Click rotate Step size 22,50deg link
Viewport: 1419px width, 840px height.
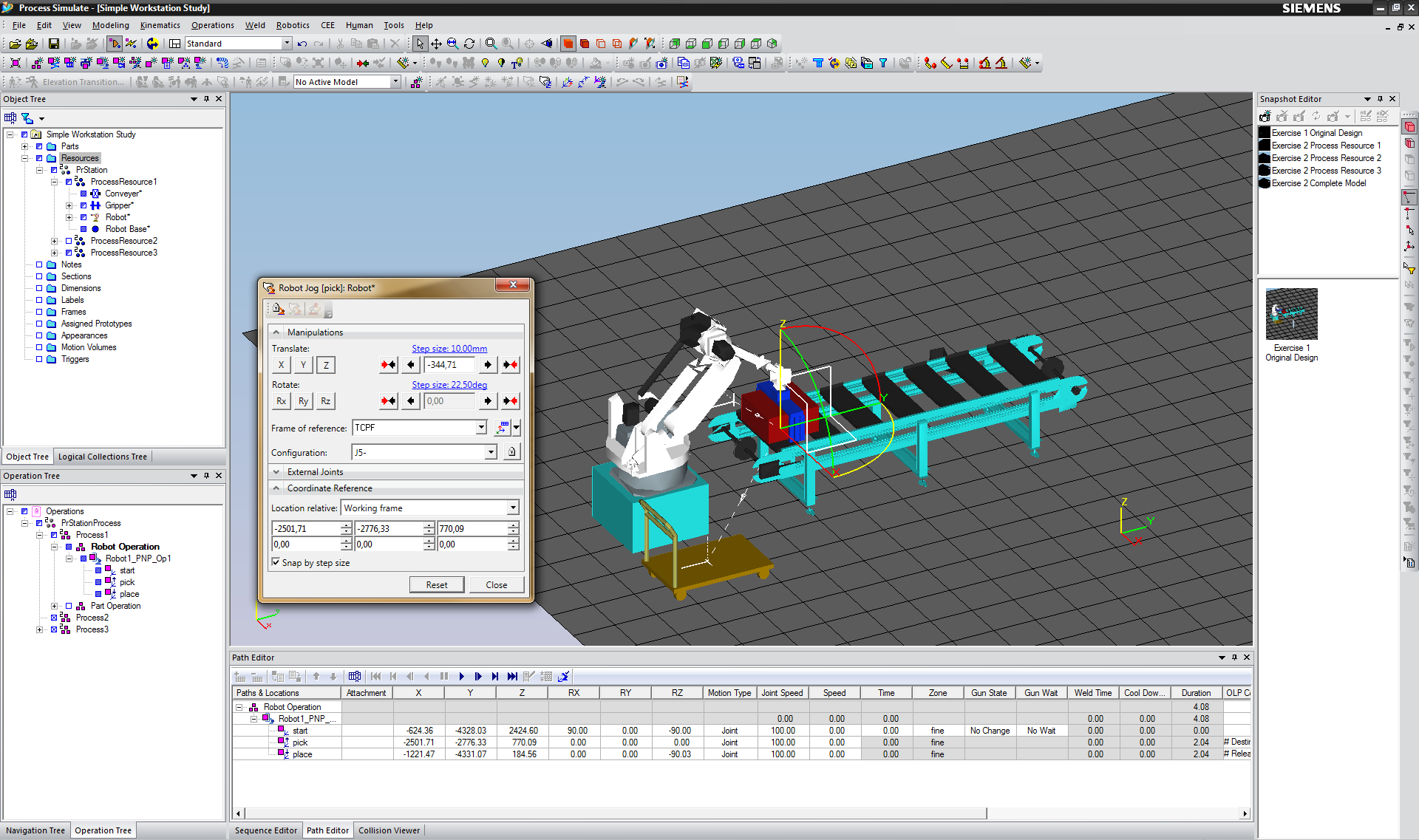click(449, 385)
